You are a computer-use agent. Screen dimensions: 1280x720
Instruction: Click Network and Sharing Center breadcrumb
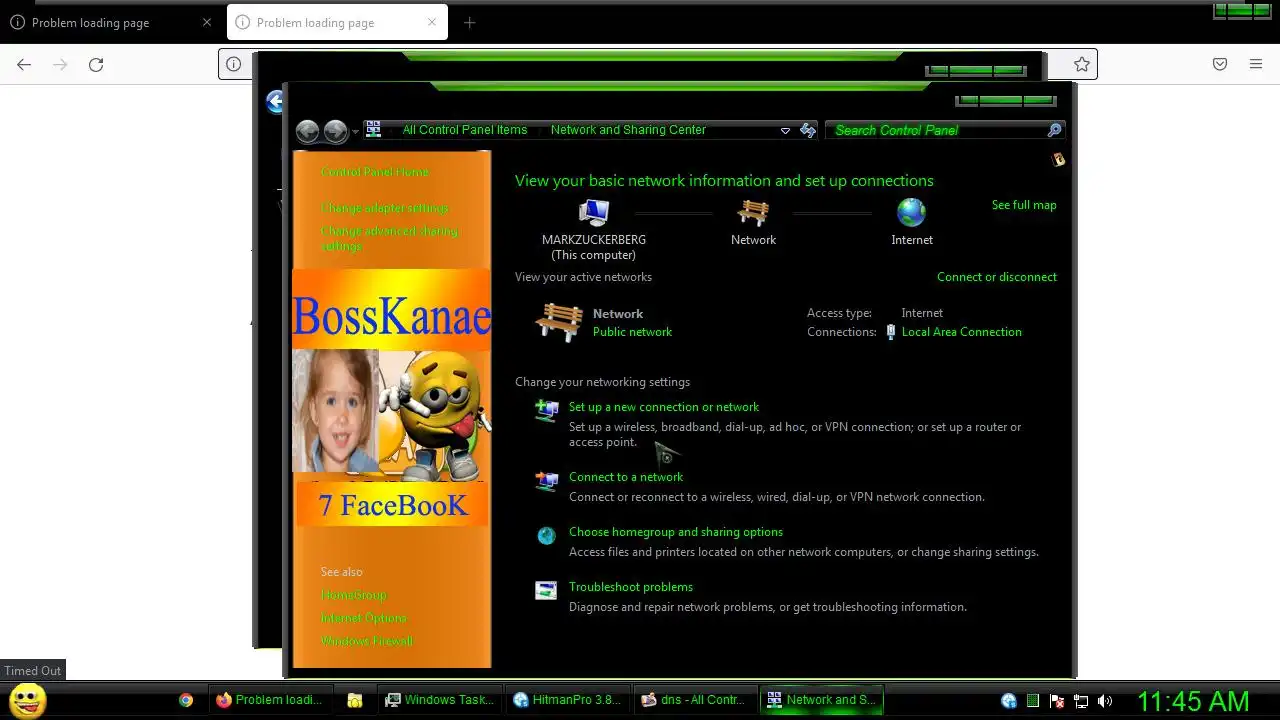(628, 130)
